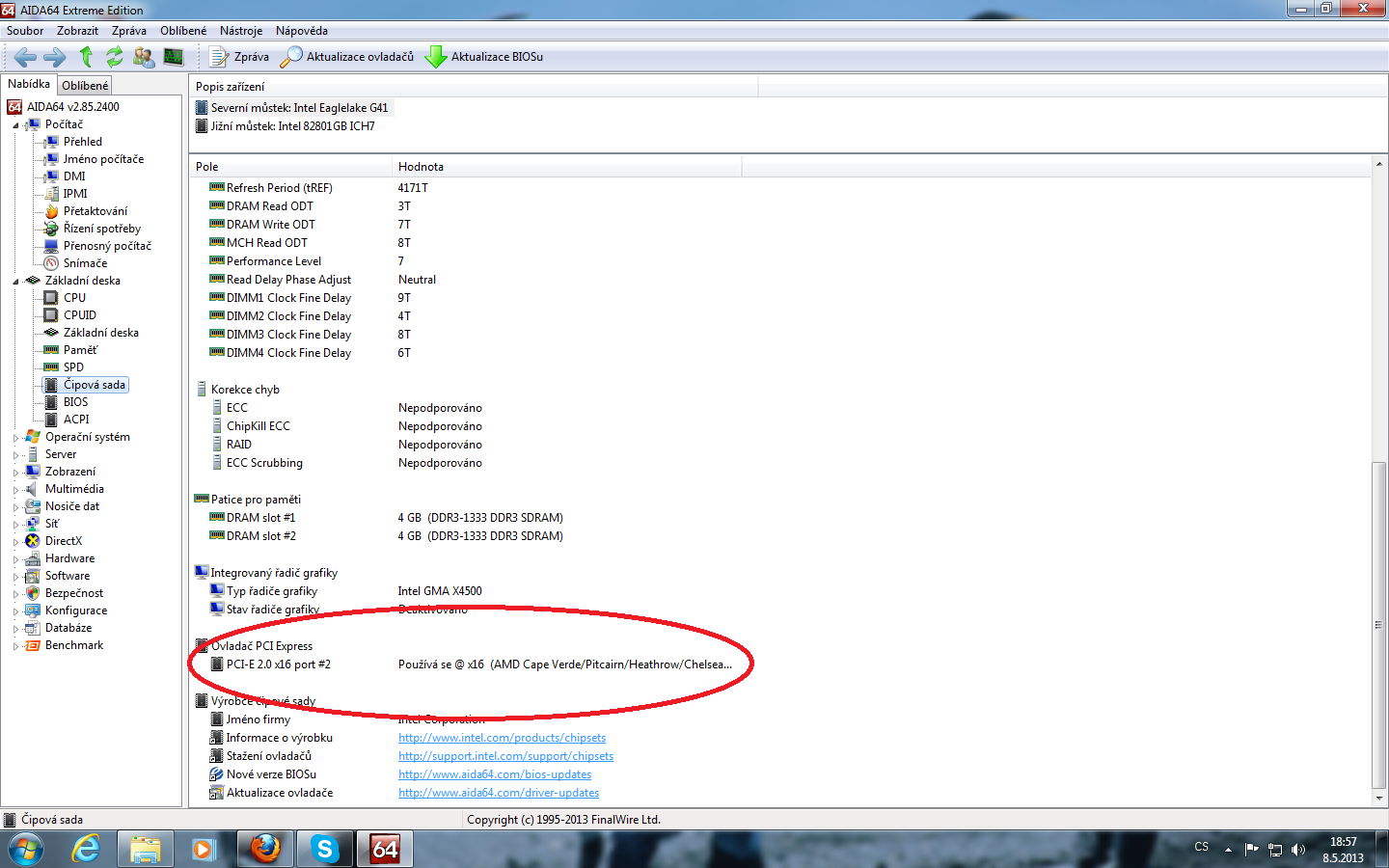Click the details list scrollbar up arrow

1379,165
